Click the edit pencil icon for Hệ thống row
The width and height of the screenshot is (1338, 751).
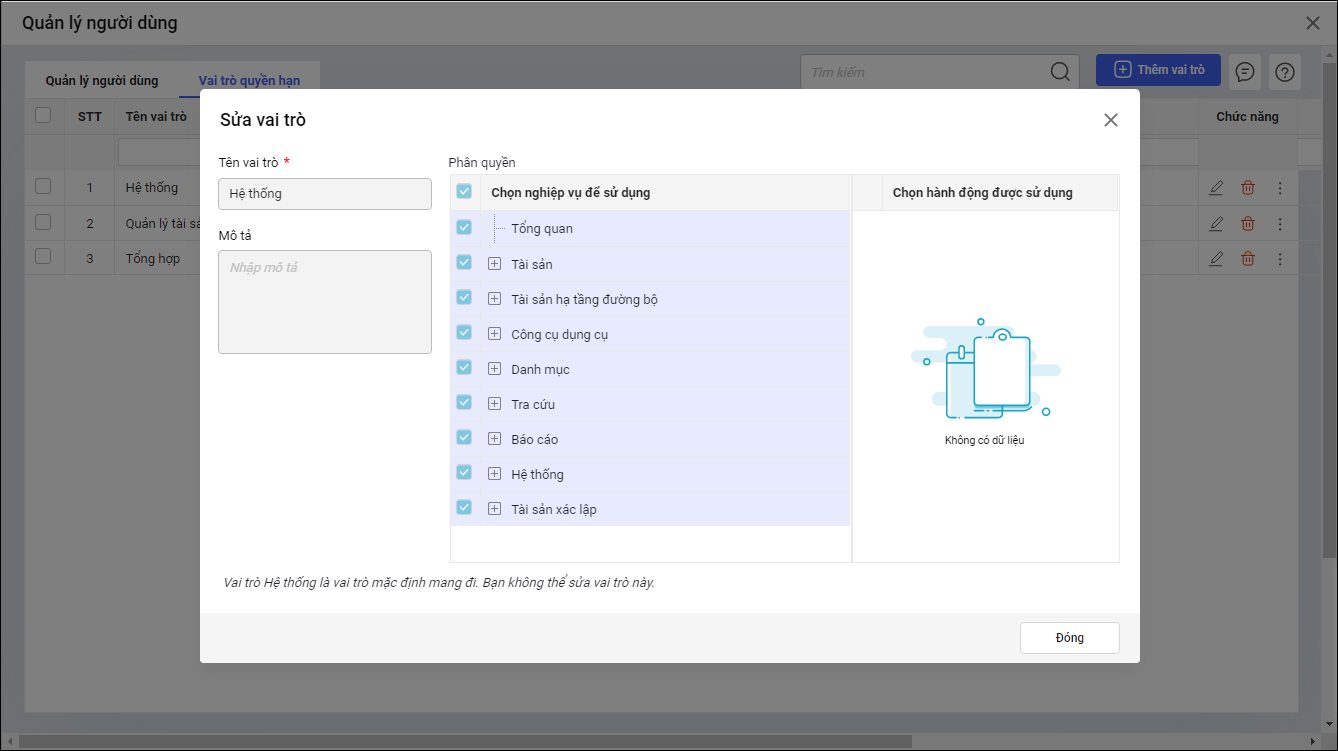point(1216,188)
